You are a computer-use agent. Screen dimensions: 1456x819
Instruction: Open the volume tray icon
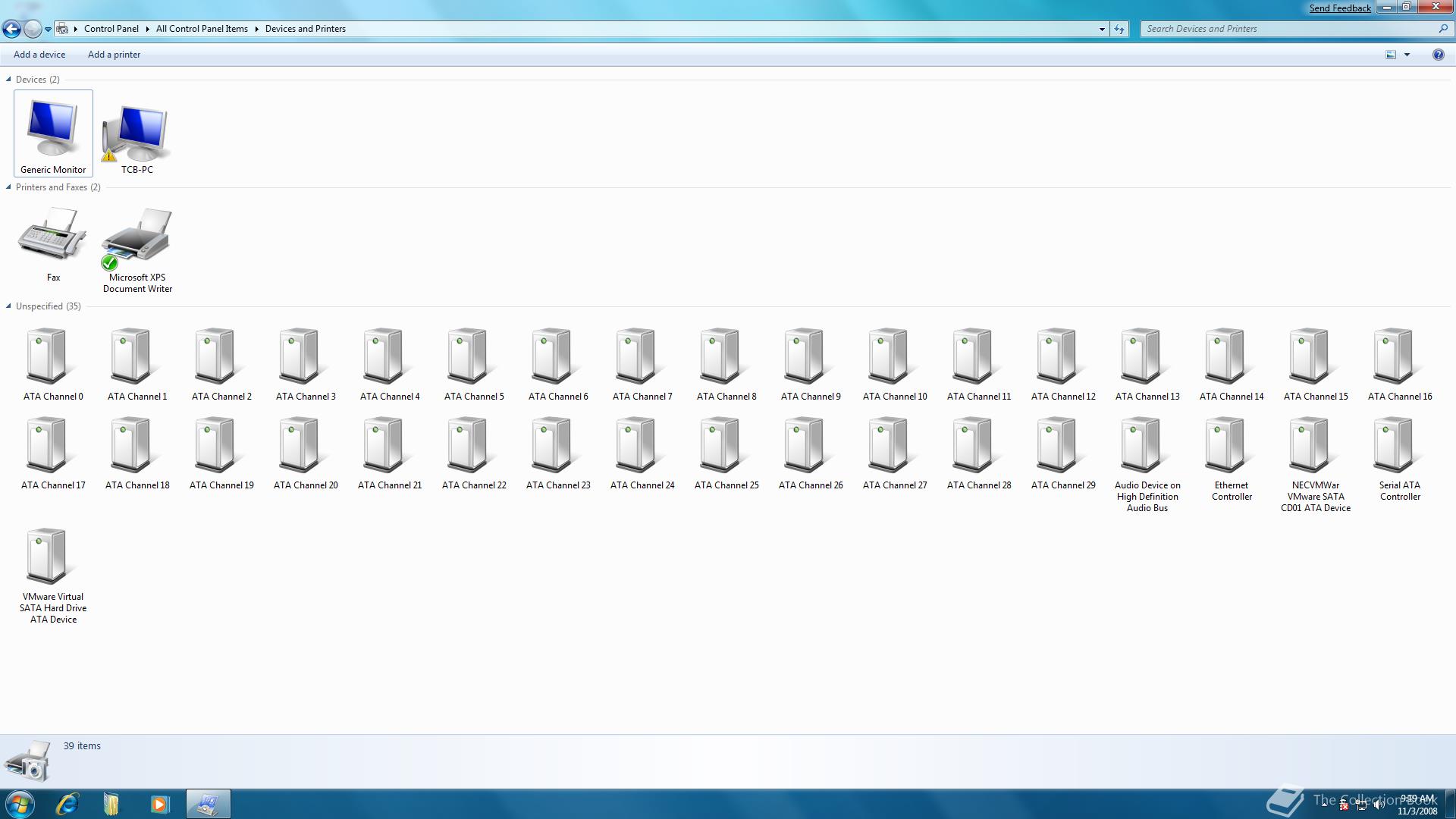coord(1379,805)
